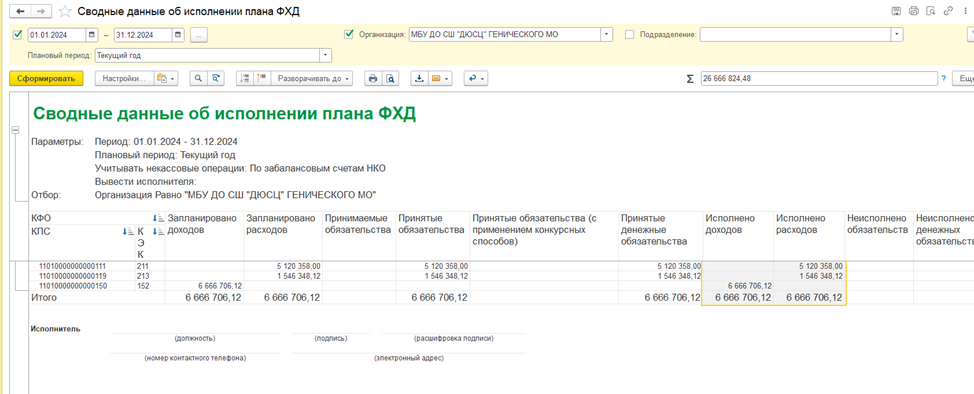974x394 pixels.
Task: Click the end date field 31.12.2024
Action: pyautogui.click(x=143, y=35)
